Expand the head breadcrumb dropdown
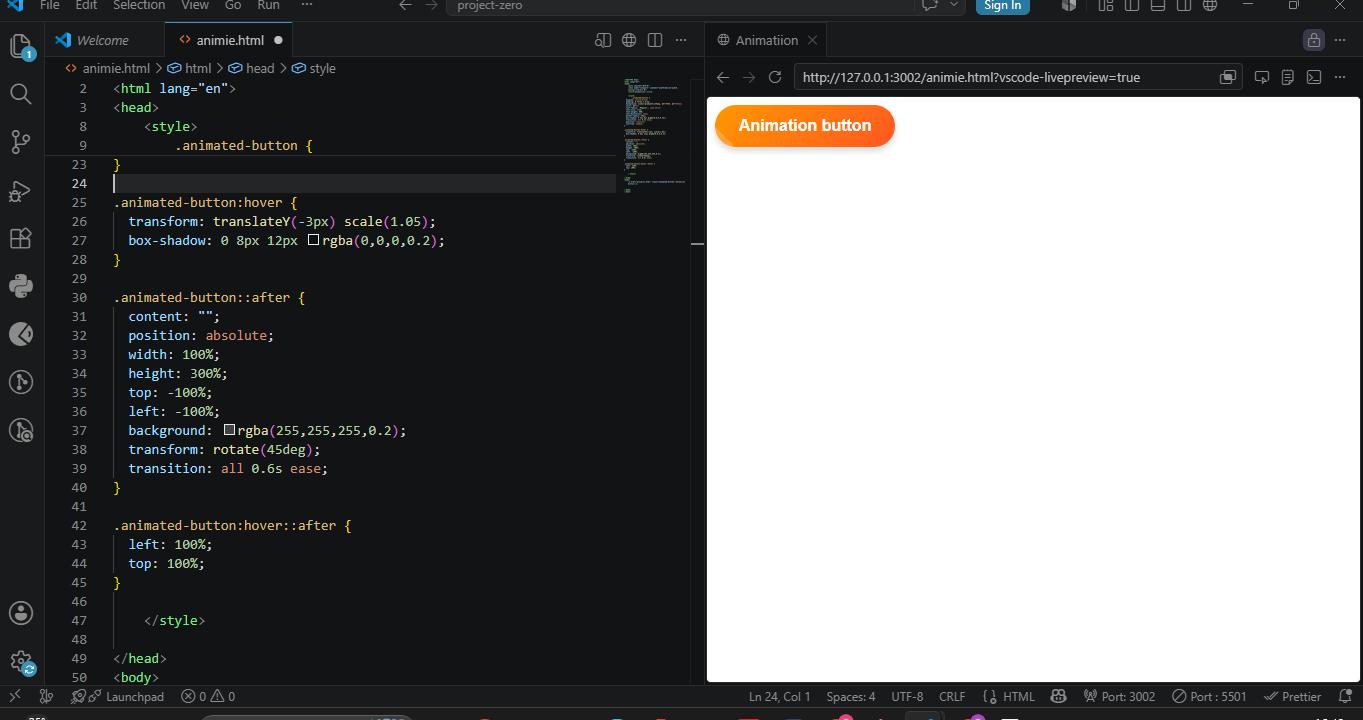Screen dimensions: 1363x720 (x=251, y=68)
